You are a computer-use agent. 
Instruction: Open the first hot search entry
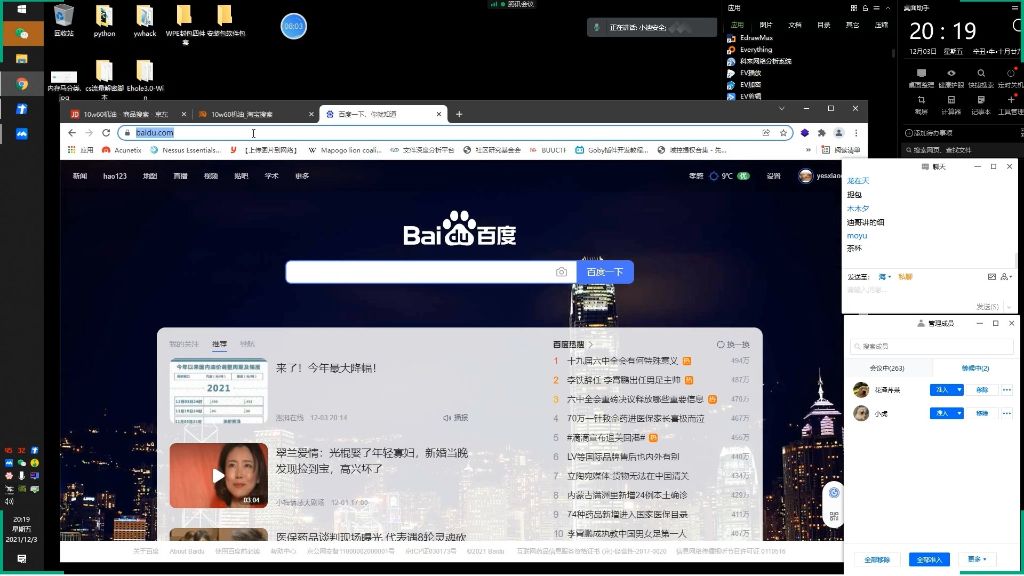(x=623, y=360)
